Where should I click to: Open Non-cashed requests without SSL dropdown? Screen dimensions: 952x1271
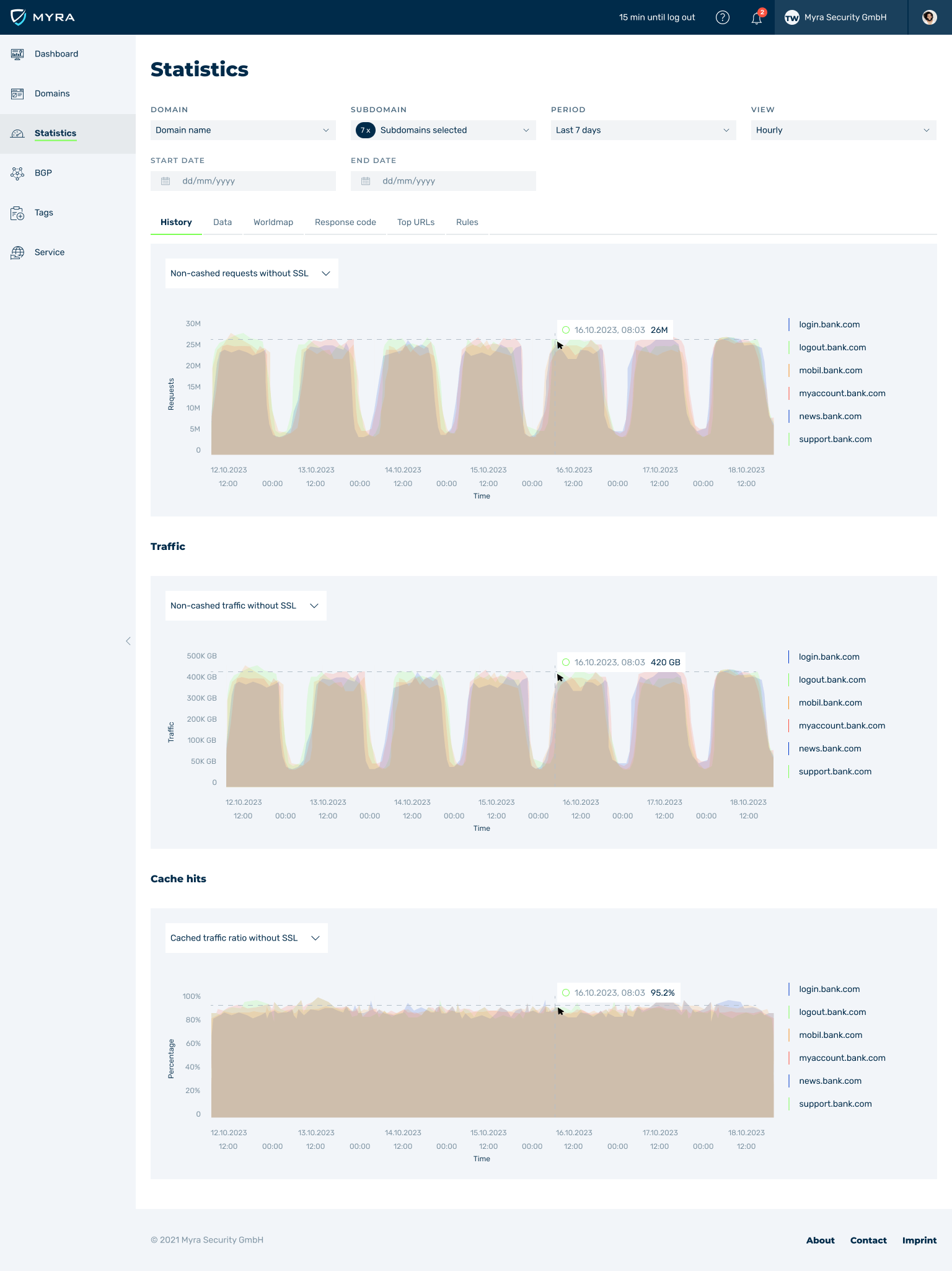pos(251,273)
